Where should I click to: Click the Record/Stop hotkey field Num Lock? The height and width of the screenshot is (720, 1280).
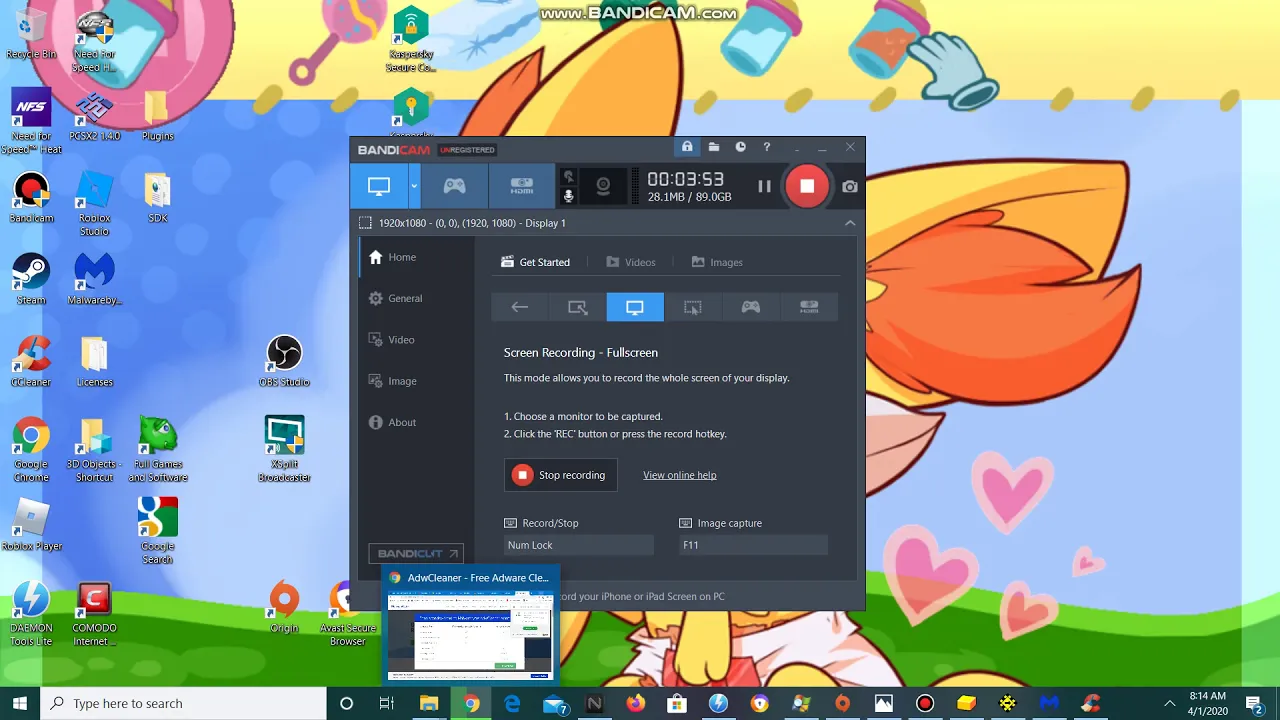pos(579,545)
